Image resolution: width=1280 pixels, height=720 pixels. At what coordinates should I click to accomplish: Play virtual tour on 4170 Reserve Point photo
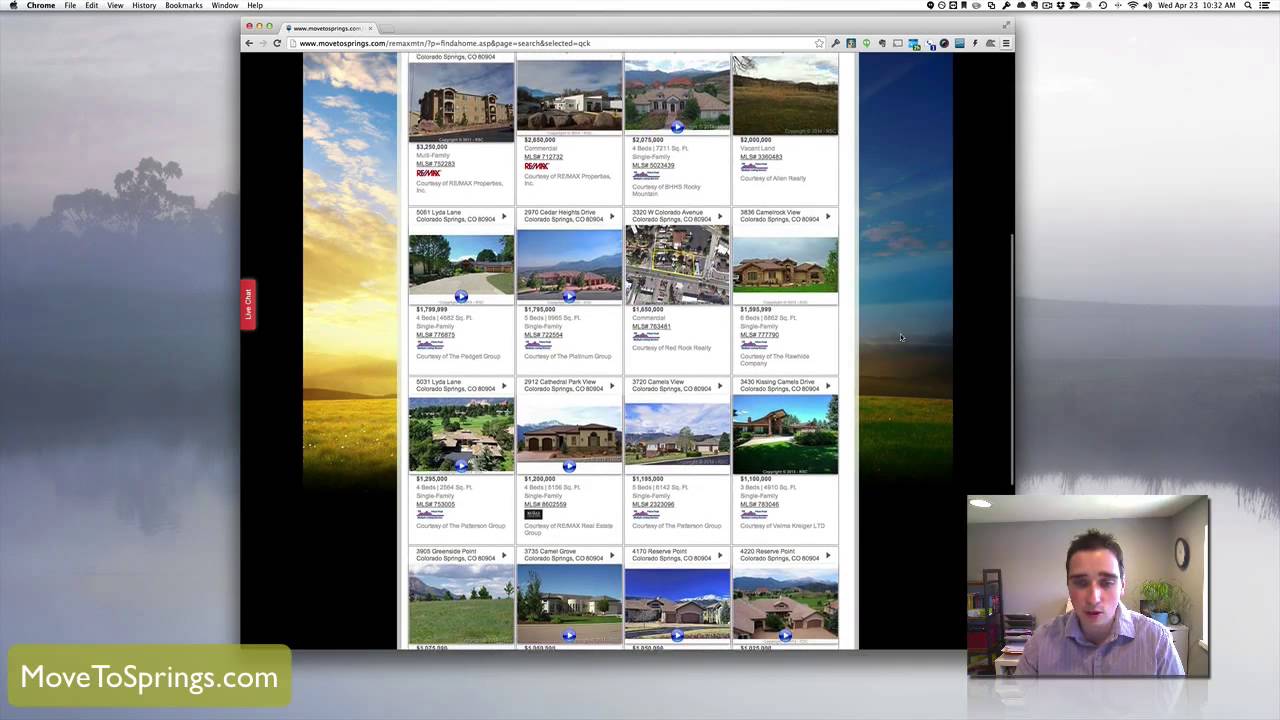pos(677,635)
